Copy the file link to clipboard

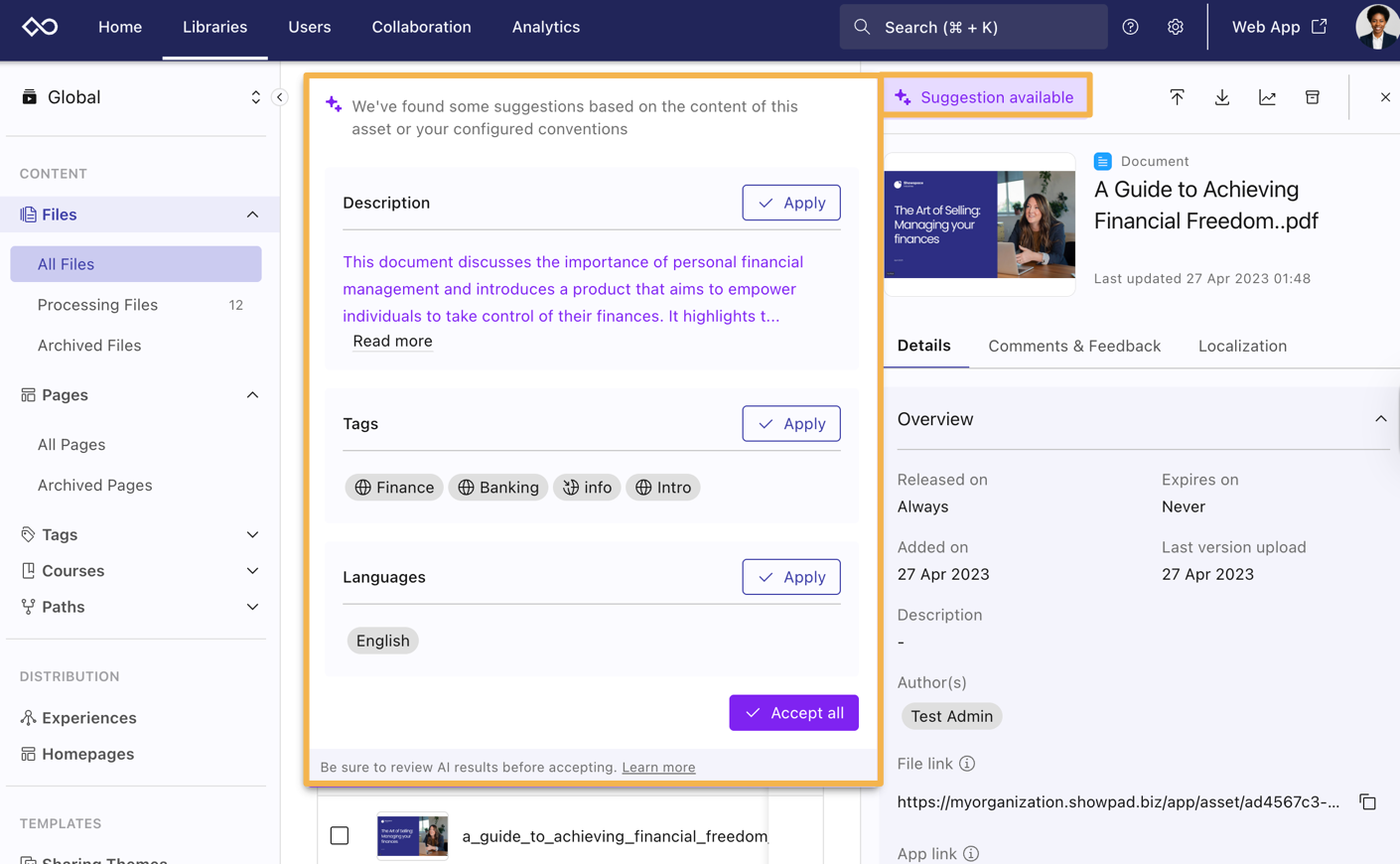(x=1367, y=801)
